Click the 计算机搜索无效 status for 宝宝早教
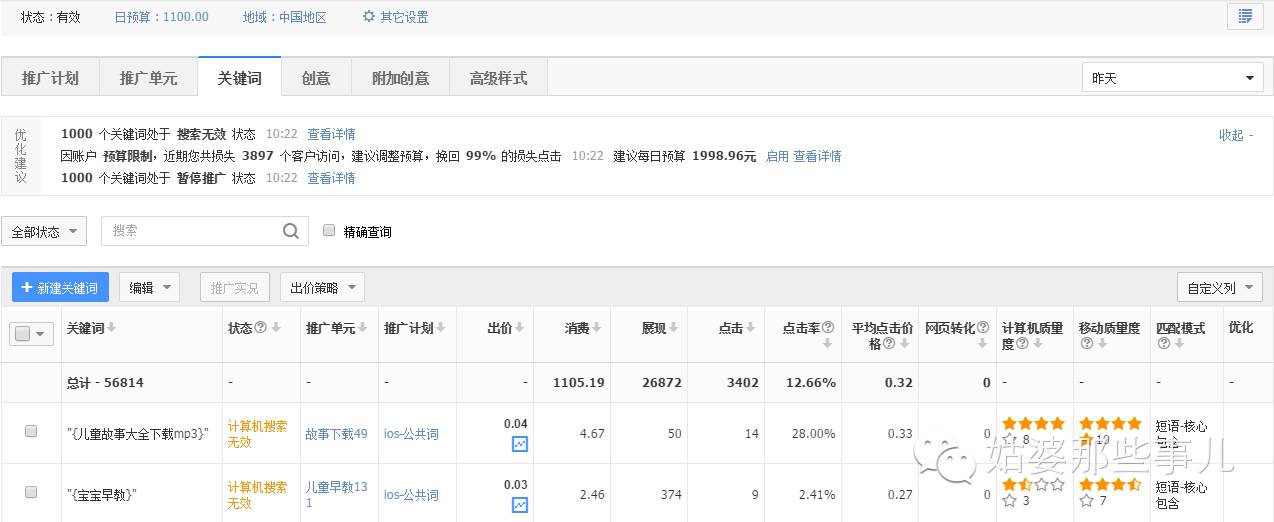 [257, 495]
